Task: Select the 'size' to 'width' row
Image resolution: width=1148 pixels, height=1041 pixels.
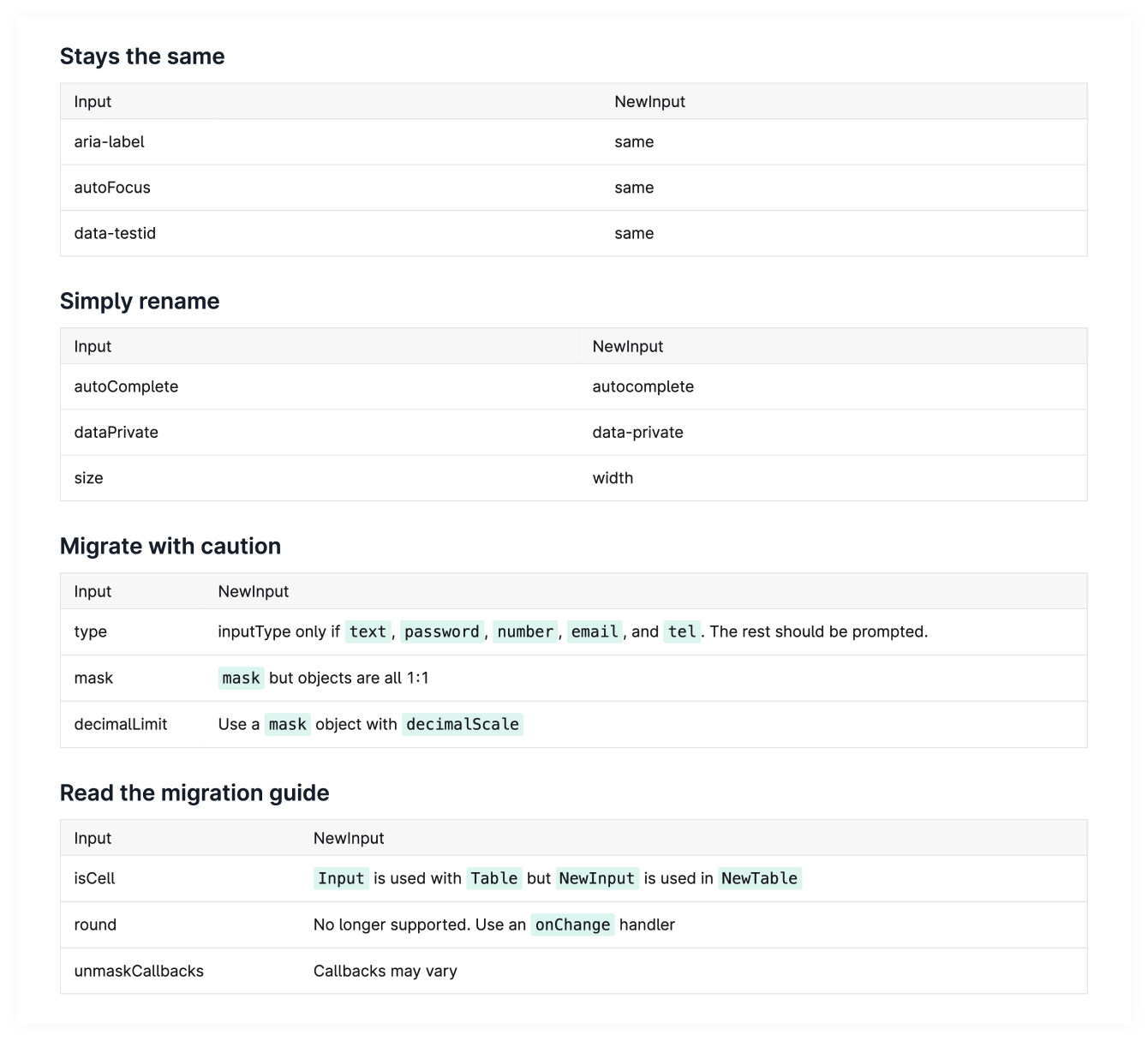Action: click(x=88, y=478)
